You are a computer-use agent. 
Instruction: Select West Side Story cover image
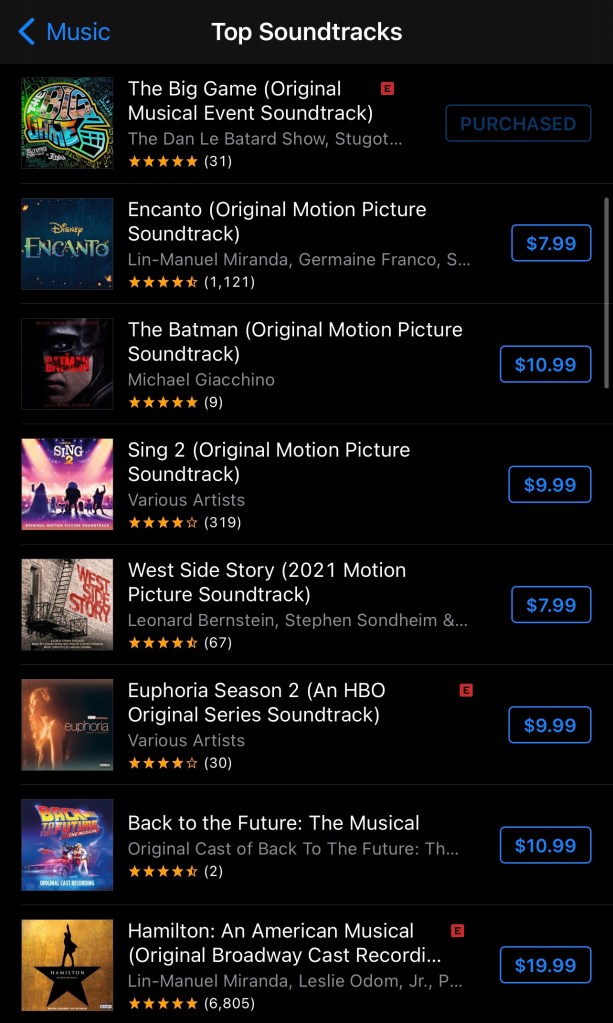pos(67,604)
